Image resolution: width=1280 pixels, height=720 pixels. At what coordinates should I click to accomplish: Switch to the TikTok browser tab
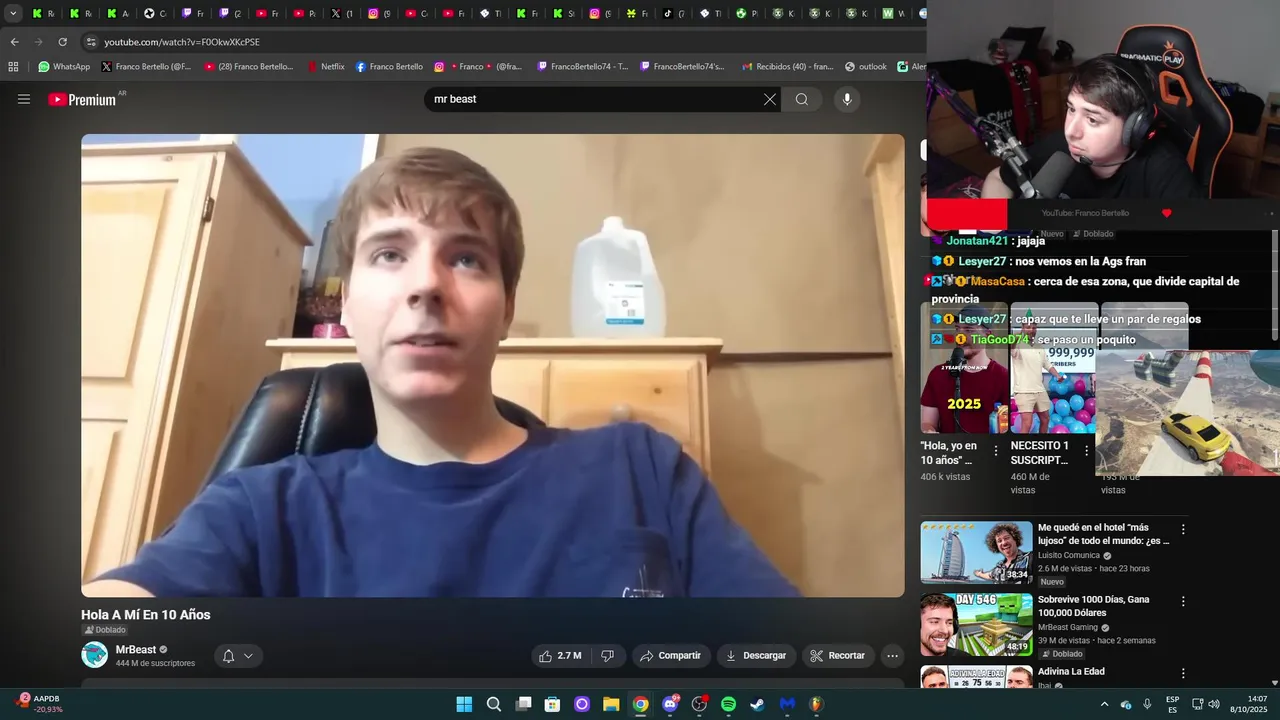(x=674, y=13)
